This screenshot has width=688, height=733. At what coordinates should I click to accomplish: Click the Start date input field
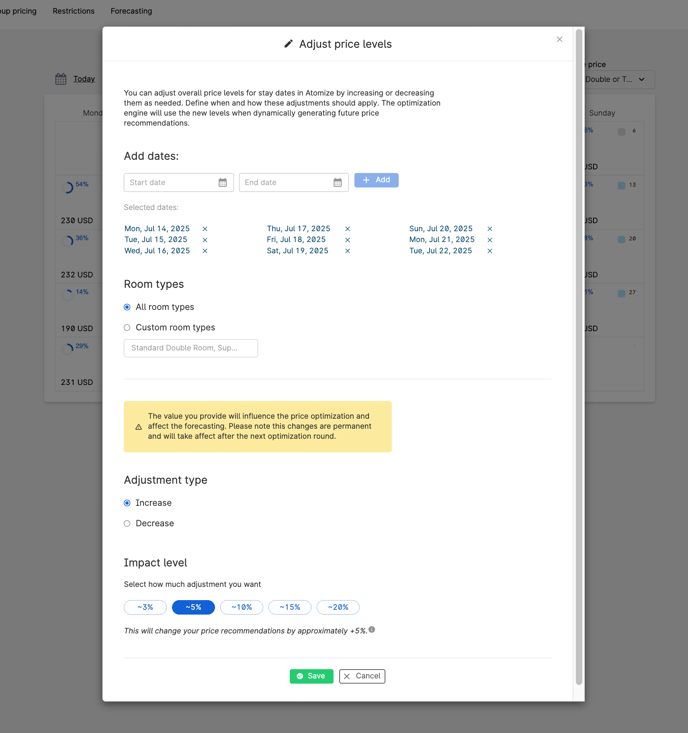point(179,182)
